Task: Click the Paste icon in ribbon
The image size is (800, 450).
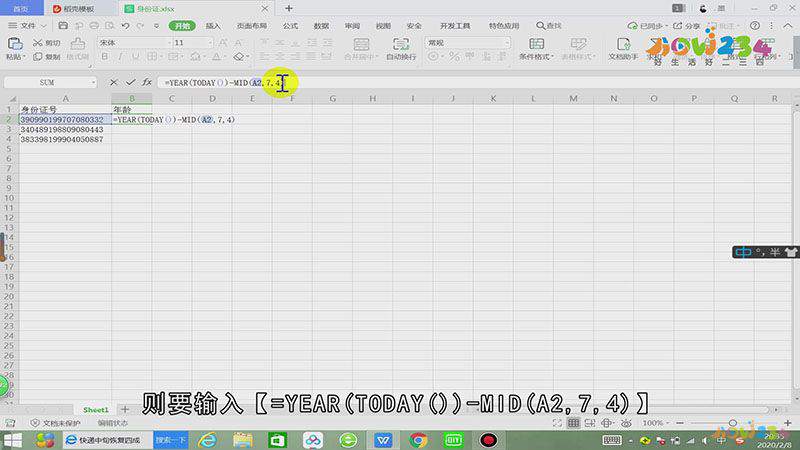Action: [14, 44]
